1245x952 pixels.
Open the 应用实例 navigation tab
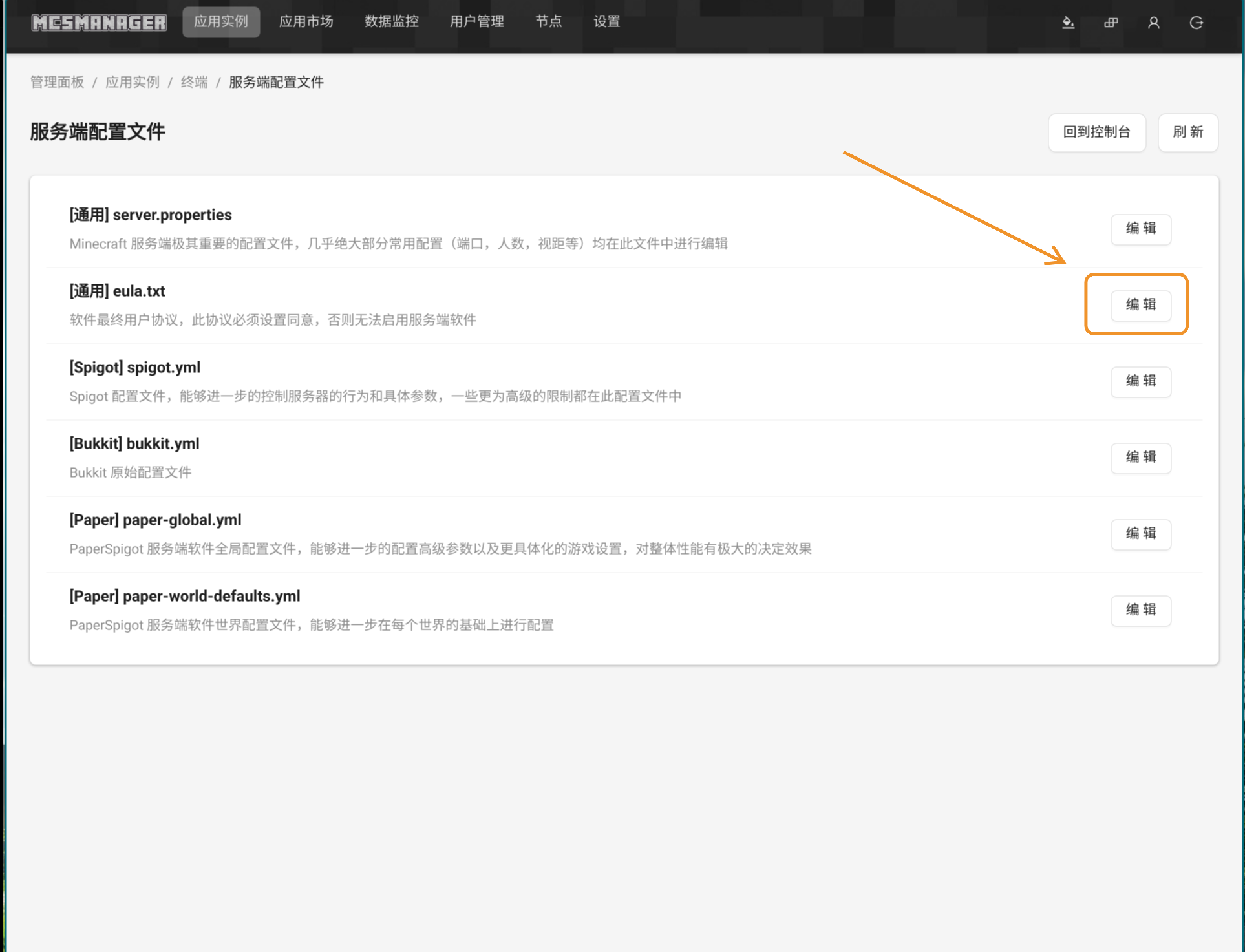click(221, 22)
